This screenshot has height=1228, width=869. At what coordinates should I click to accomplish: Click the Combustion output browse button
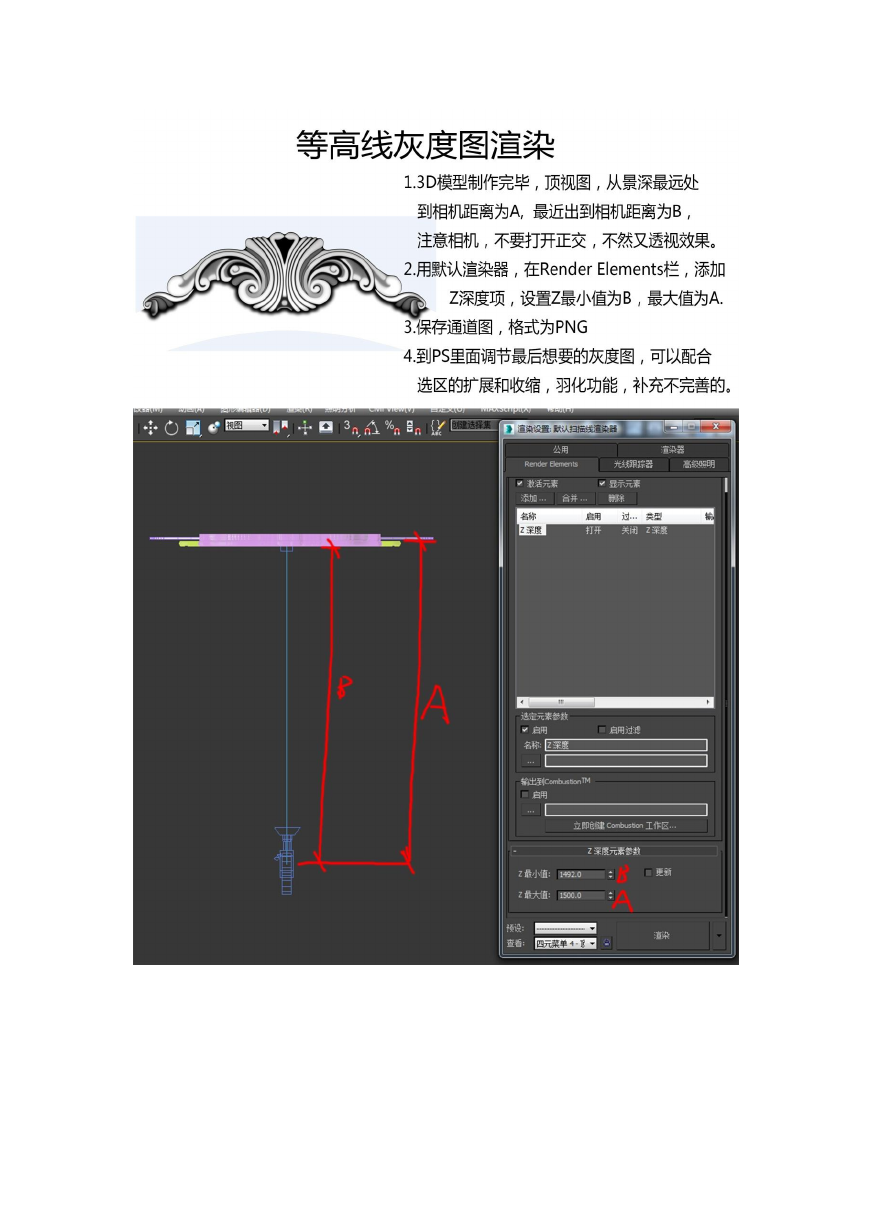coord(531,810)
